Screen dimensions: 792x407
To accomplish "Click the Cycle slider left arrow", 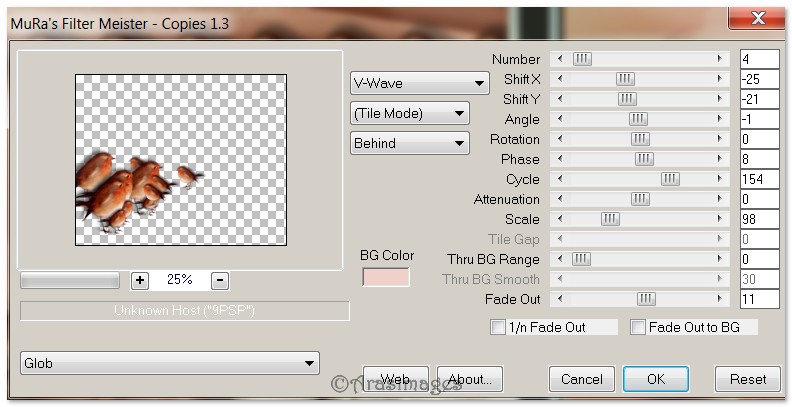I will pos(558,179).
